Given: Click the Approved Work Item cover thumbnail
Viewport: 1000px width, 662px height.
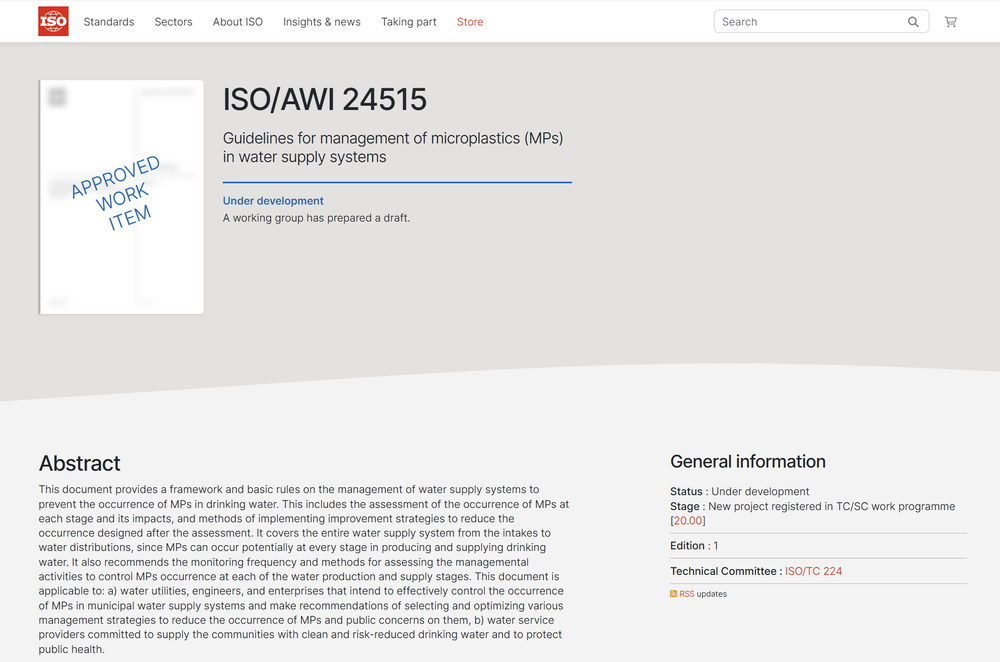Looking at the screenshot, I should point(121,197).
